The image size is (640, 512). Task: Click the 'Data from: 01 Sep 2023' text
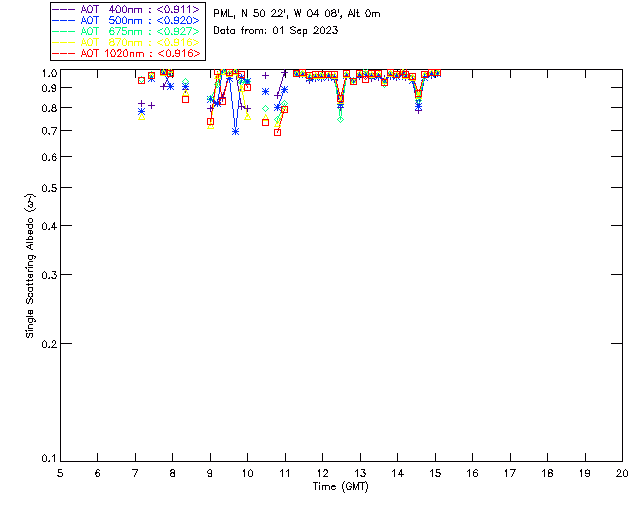click(276, 31)
